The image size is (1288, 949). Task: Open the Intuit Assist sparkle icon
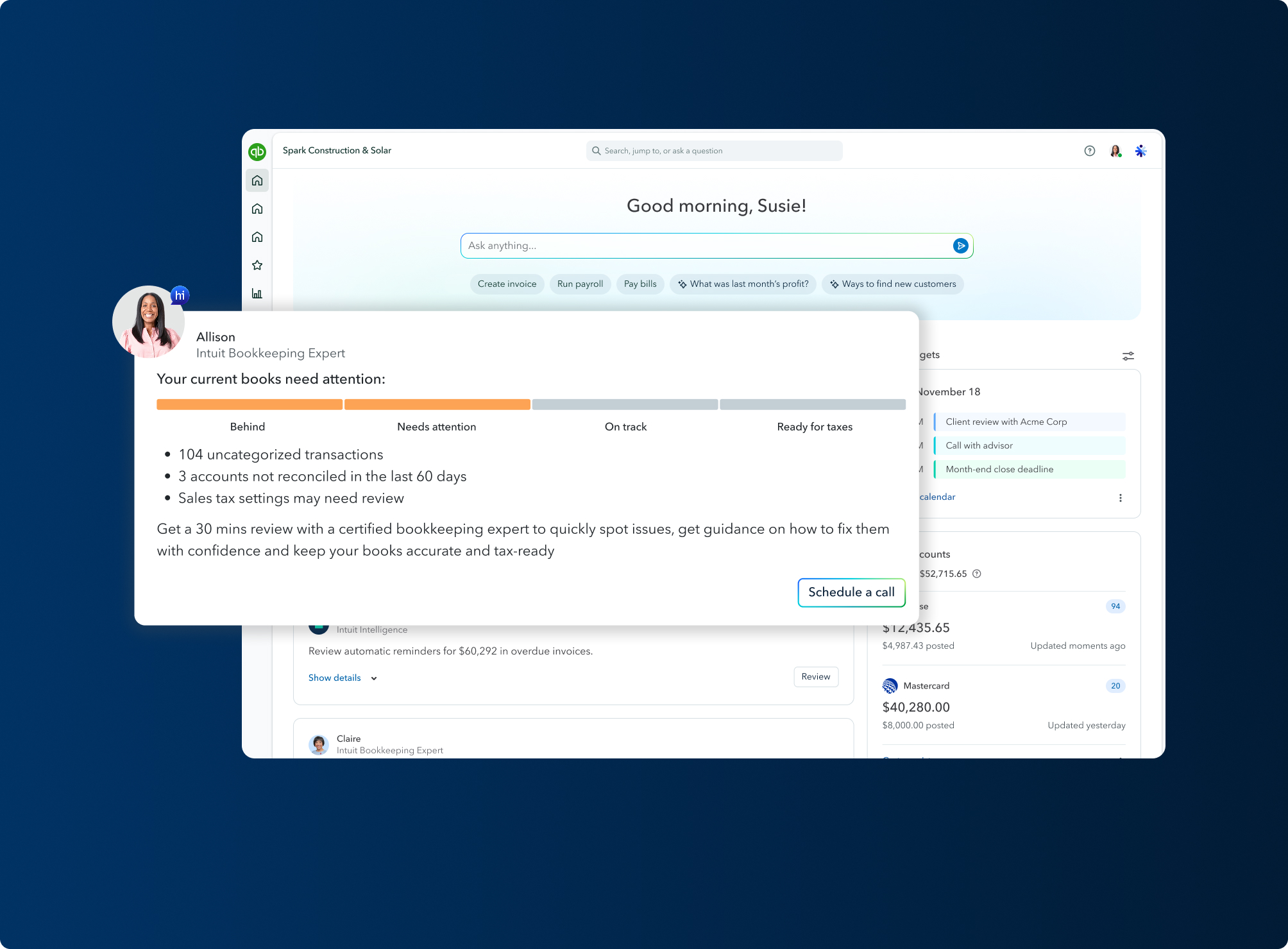(x=1140, y=151)
